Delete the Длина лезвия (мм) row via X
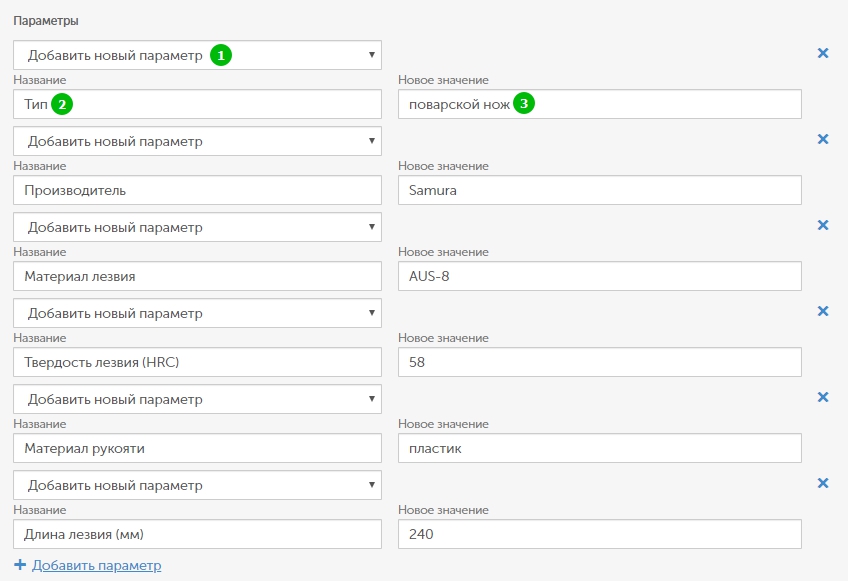The height and width of the screenshot is (581, 848). [x=823, y=483]
